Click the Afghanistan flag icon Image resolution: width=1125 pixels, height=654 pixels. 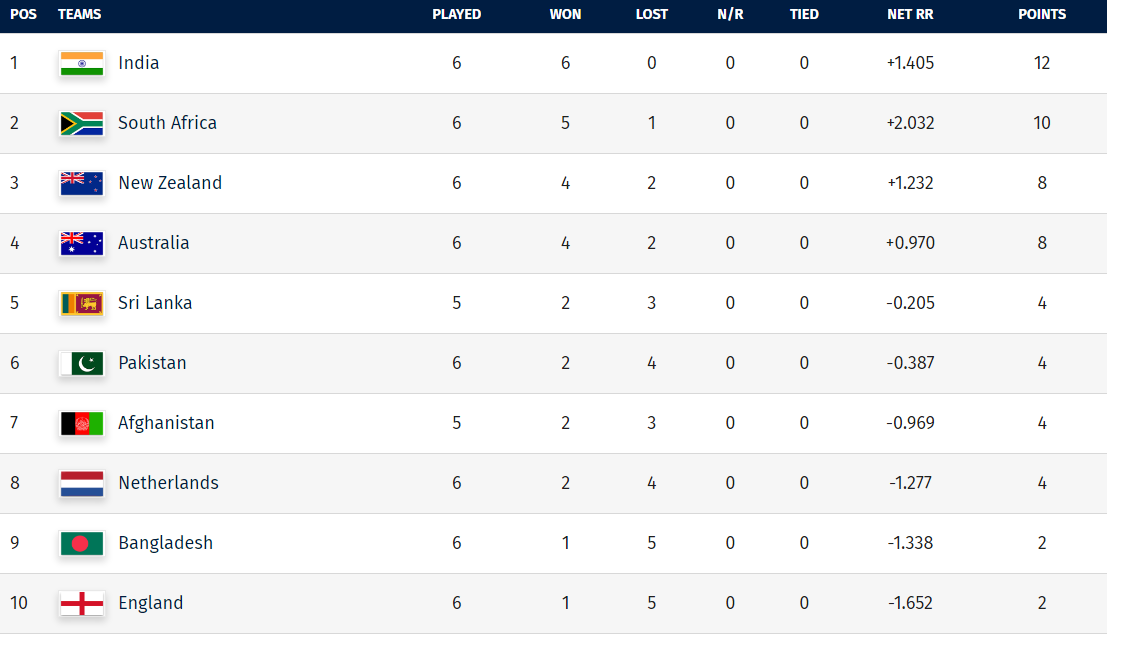81,423
